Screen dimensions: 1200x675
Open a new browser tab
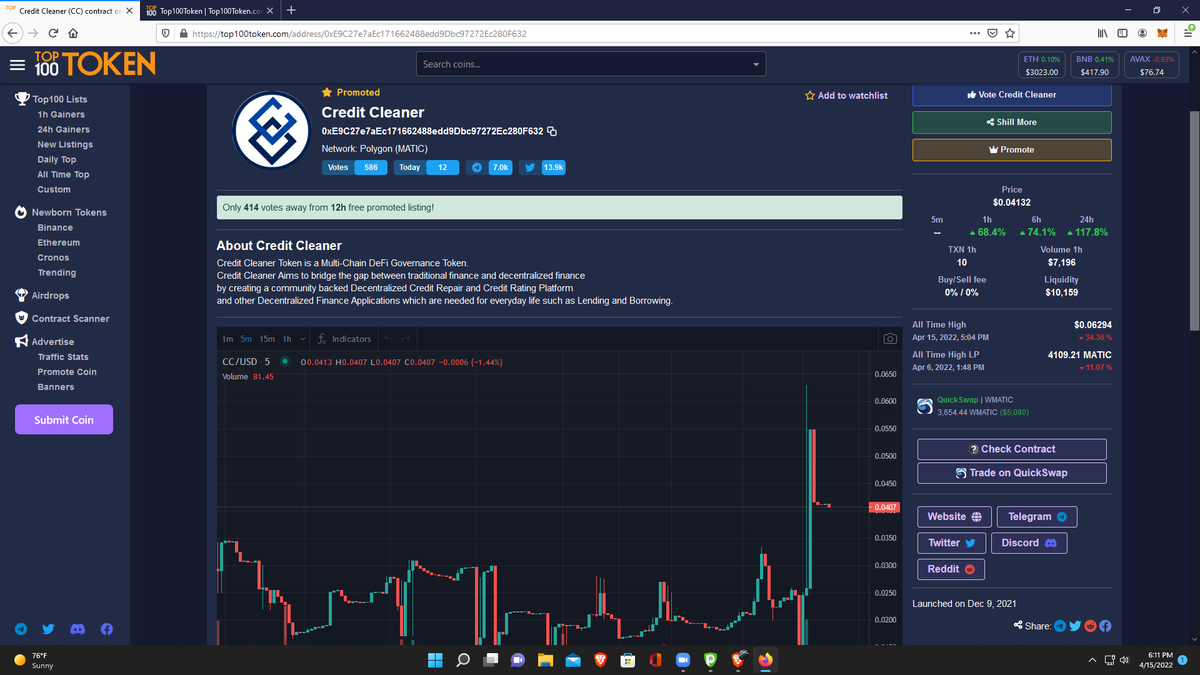[290, 11]
